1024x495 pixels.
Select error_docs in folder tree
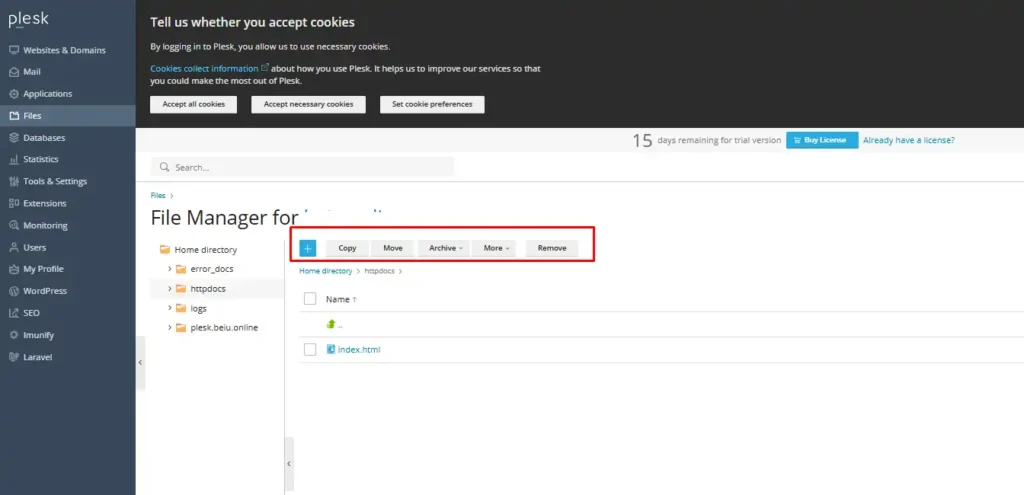click(x=212, y=268)
